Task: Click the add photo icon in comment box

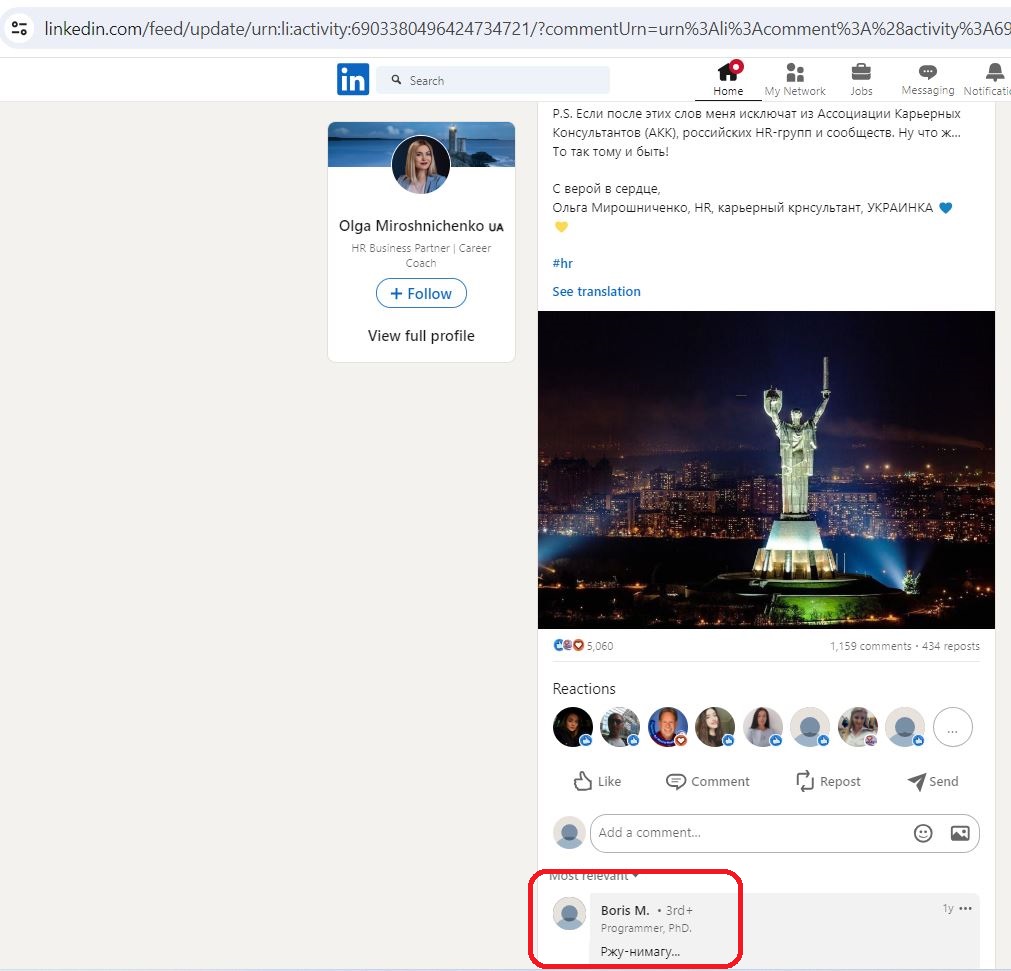Action: [x=960, y=833]
